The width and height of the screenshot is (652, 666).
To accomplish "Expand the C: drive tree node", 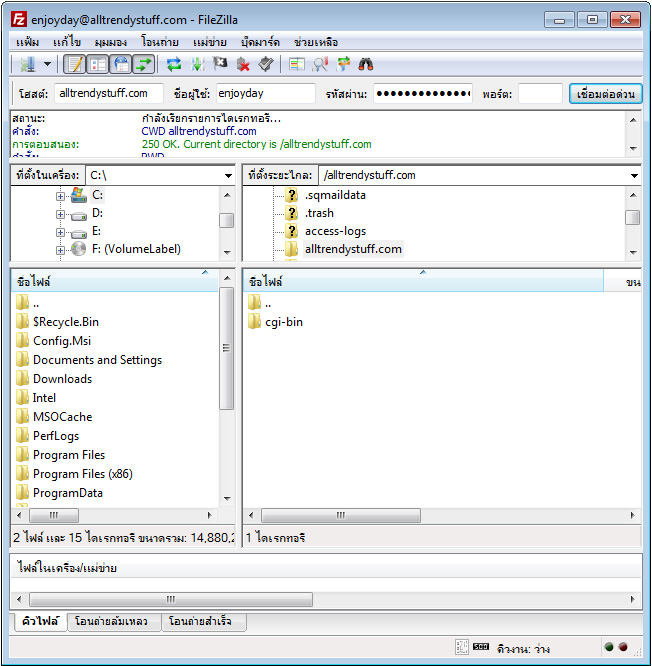I will click(x=60, y=196).
